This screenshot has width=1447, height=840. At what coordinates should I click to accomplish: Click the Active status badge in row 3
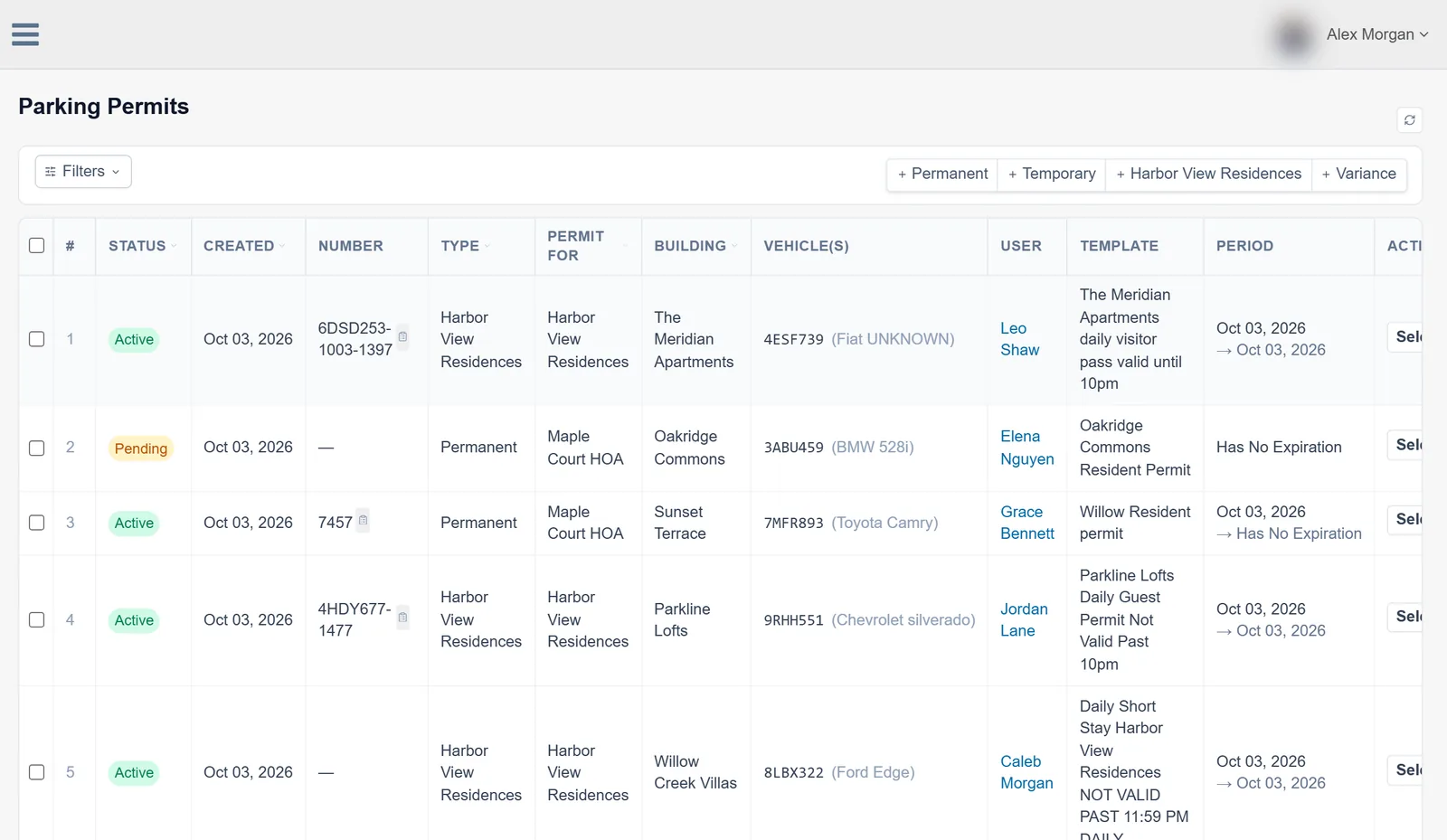pyautogui.click(x=134, y=524)
